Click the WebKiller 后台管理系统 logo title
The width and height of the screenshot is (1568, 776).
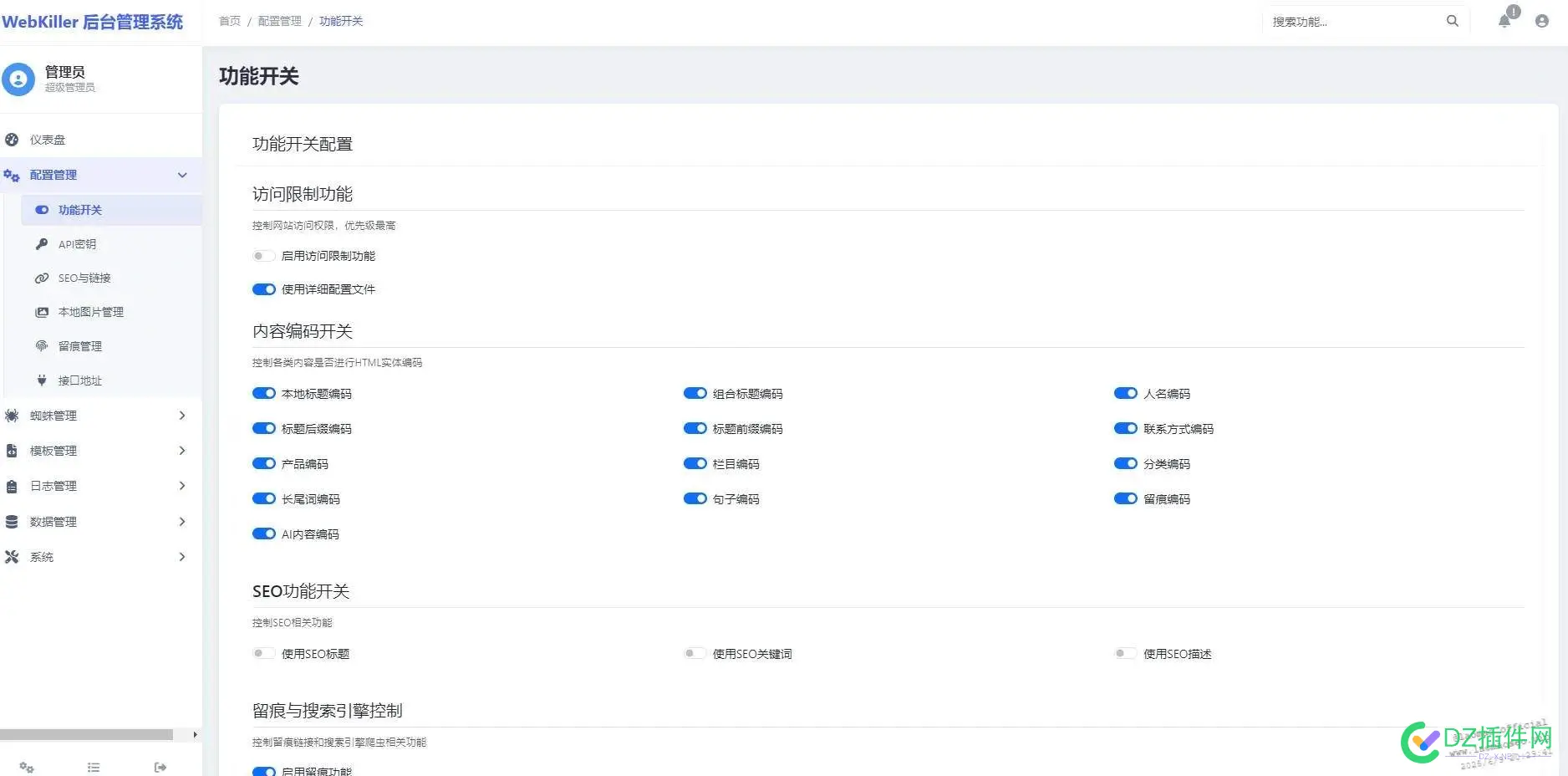pos(92,22)
